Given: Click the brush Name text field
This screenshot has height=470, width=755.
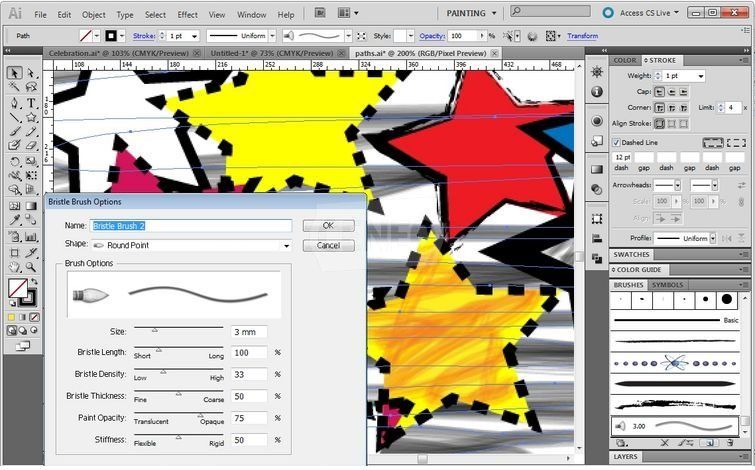Looking at the screenshot, I should [x=191, y=226].
